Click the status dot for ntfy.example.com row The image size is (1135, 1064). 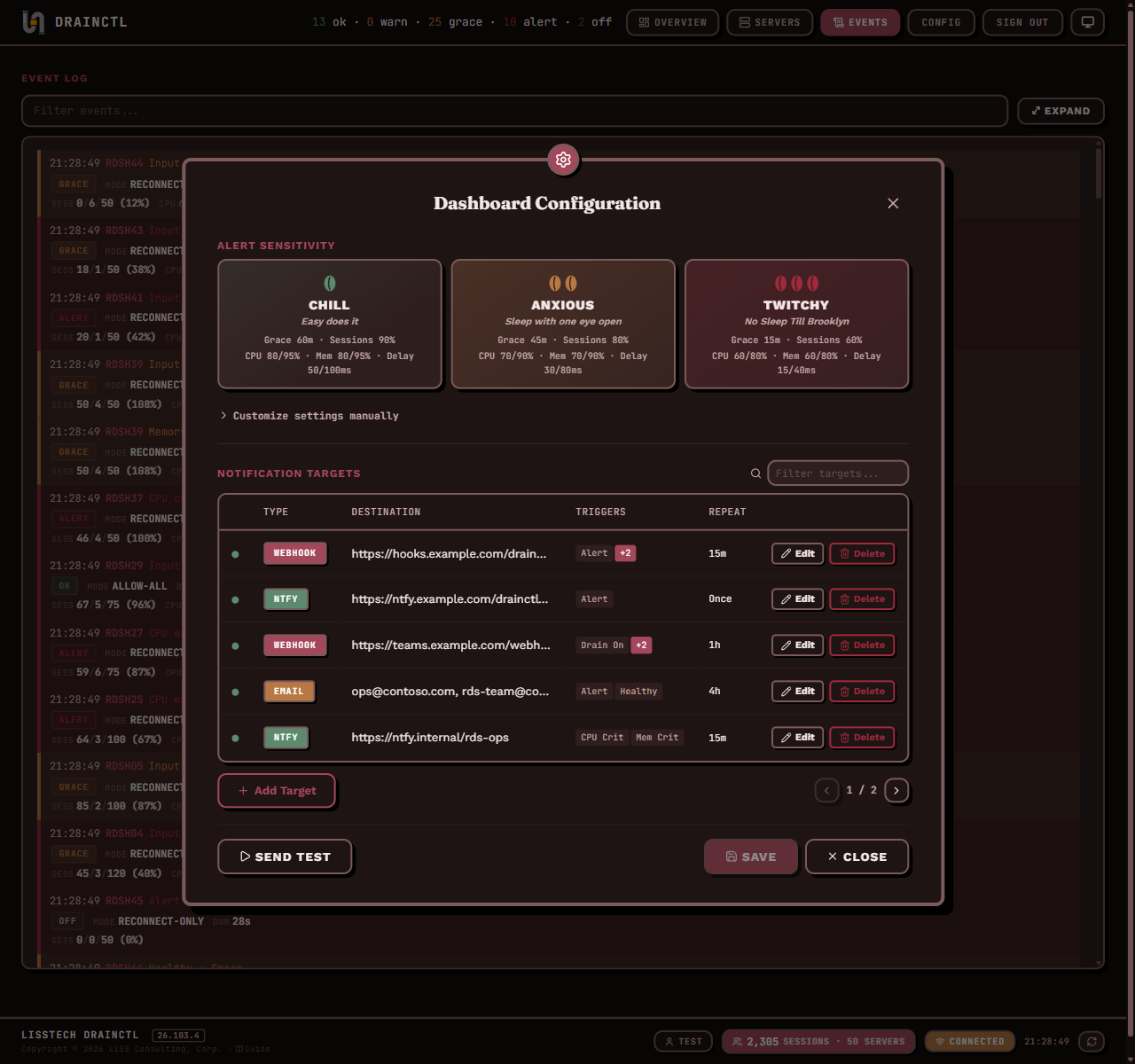[x=235, y=599]
